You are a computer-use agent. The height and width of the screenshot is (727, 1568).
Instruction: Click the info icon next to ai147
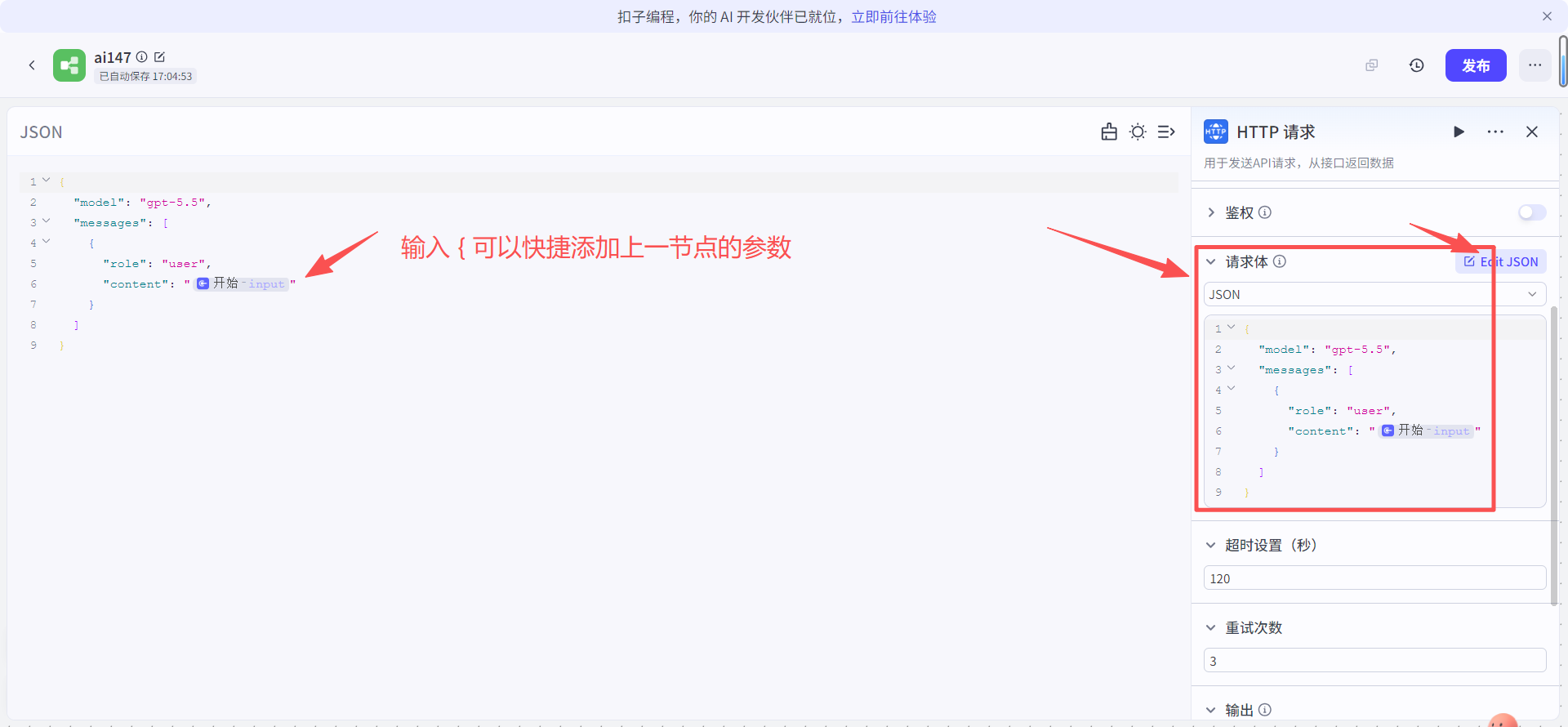[141, 57]
